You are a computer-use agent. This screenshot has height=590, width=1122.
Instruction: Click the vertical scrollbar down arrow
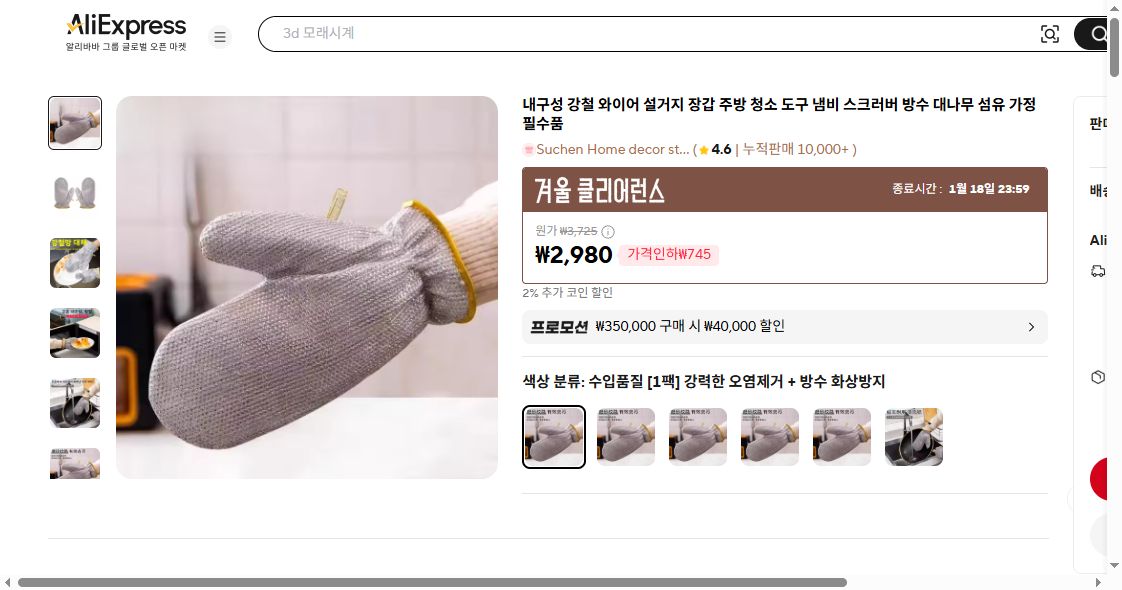click(x=1114, y=566)
